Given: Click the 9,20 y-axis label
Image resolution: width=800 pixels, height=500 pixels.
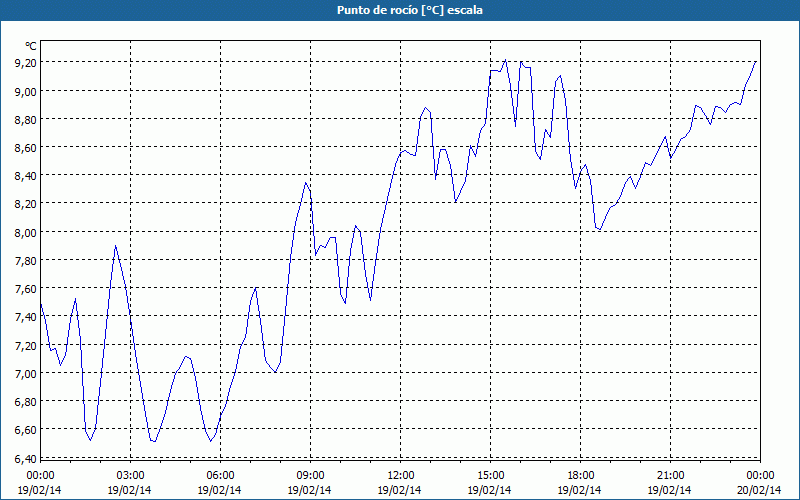Looking at the screenshot, I should pyautogui.click(x=26, y=62).
